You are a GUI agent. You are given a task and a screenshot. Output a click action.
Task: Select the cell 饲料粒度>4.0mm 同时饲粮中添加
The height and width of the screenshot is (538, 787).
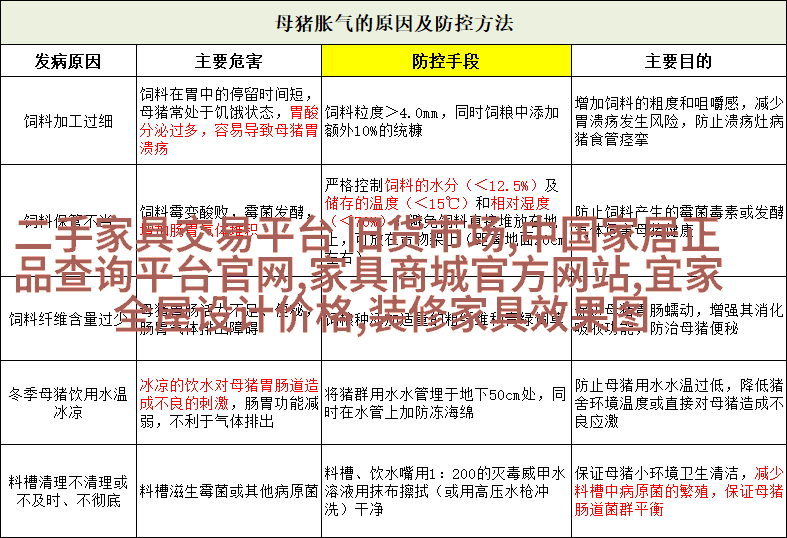tap(446, 121)
